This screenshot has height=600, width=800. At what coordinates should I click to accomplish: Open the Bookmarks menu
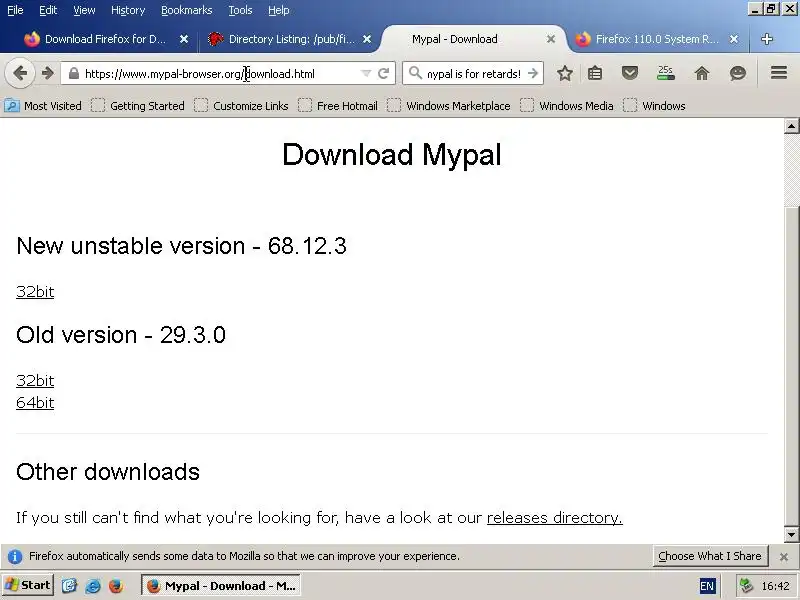[x=186, y=10]
